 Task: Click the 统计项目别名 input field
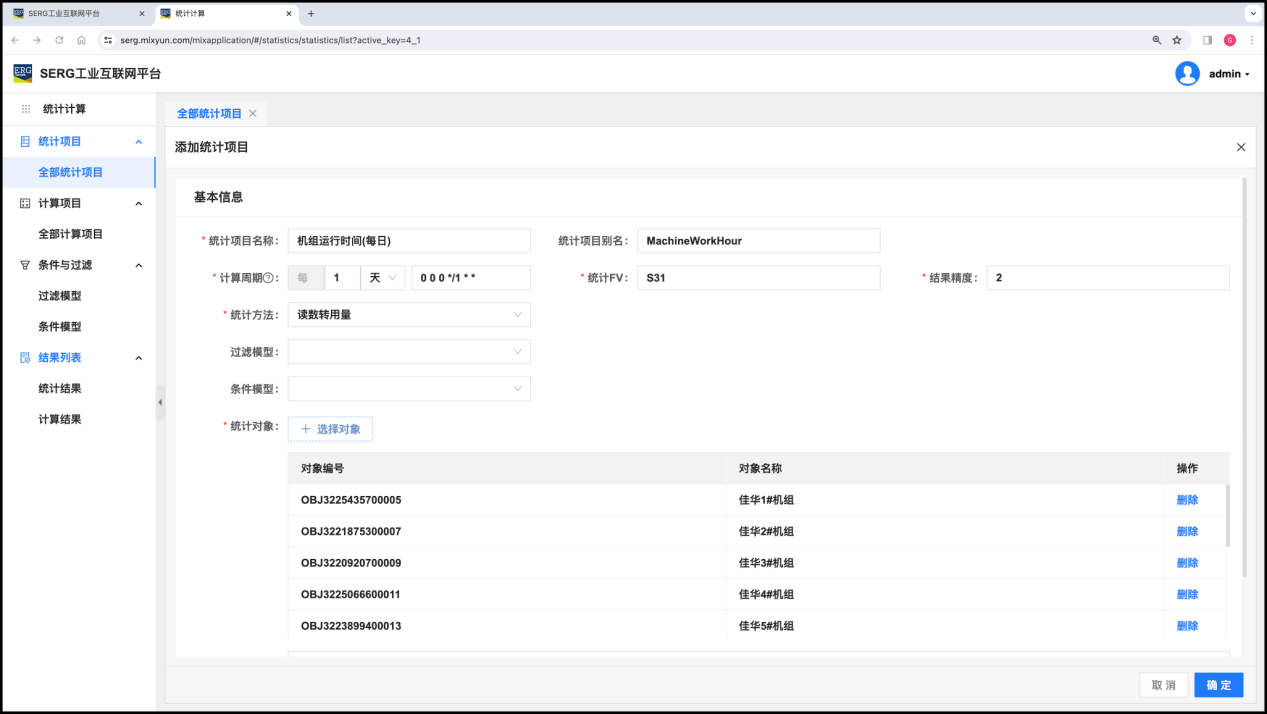tap(758, 241)
